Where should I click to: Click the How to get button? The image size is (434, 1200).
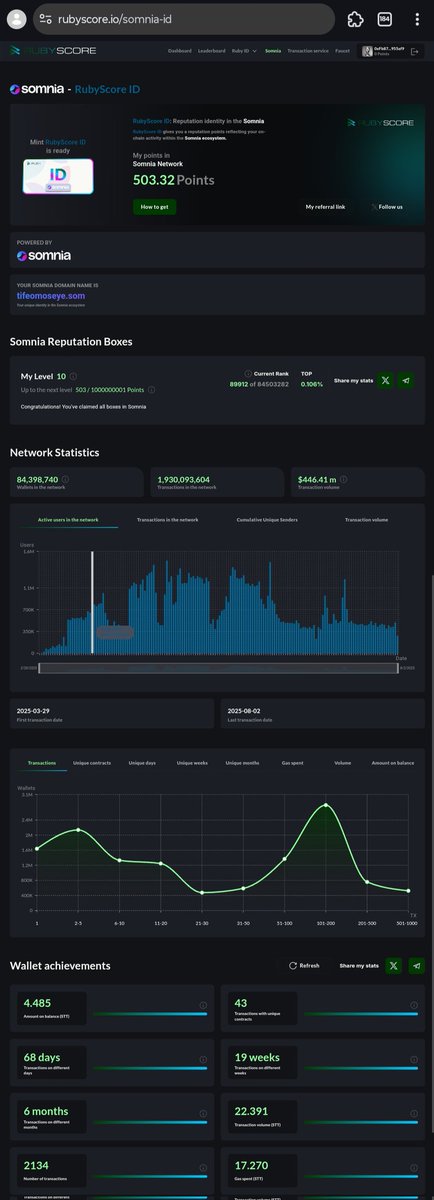coord(154,206)
